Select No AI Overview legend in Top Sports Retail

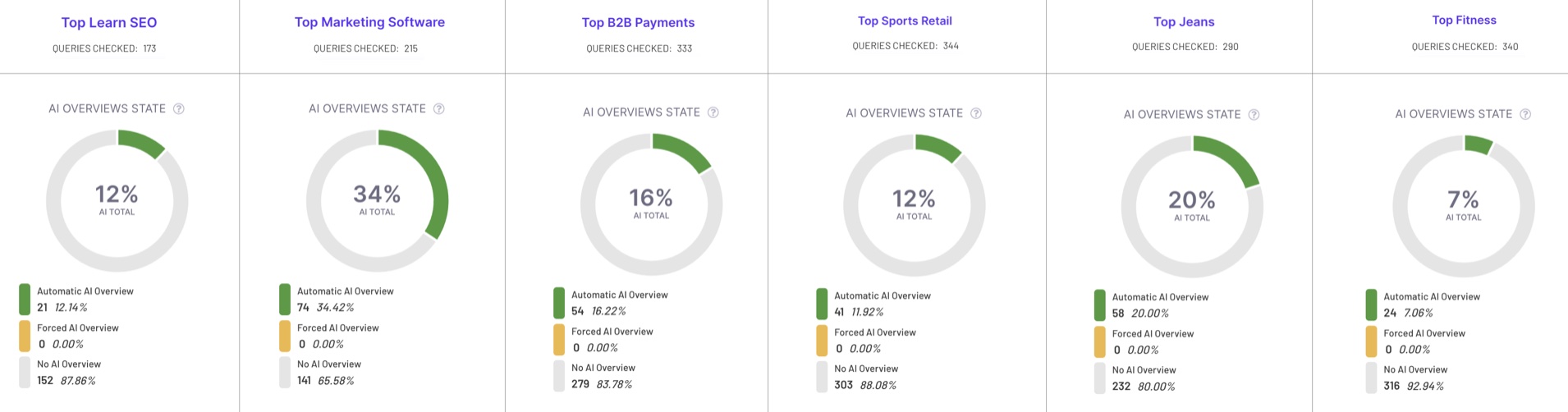tap(865, 369)
